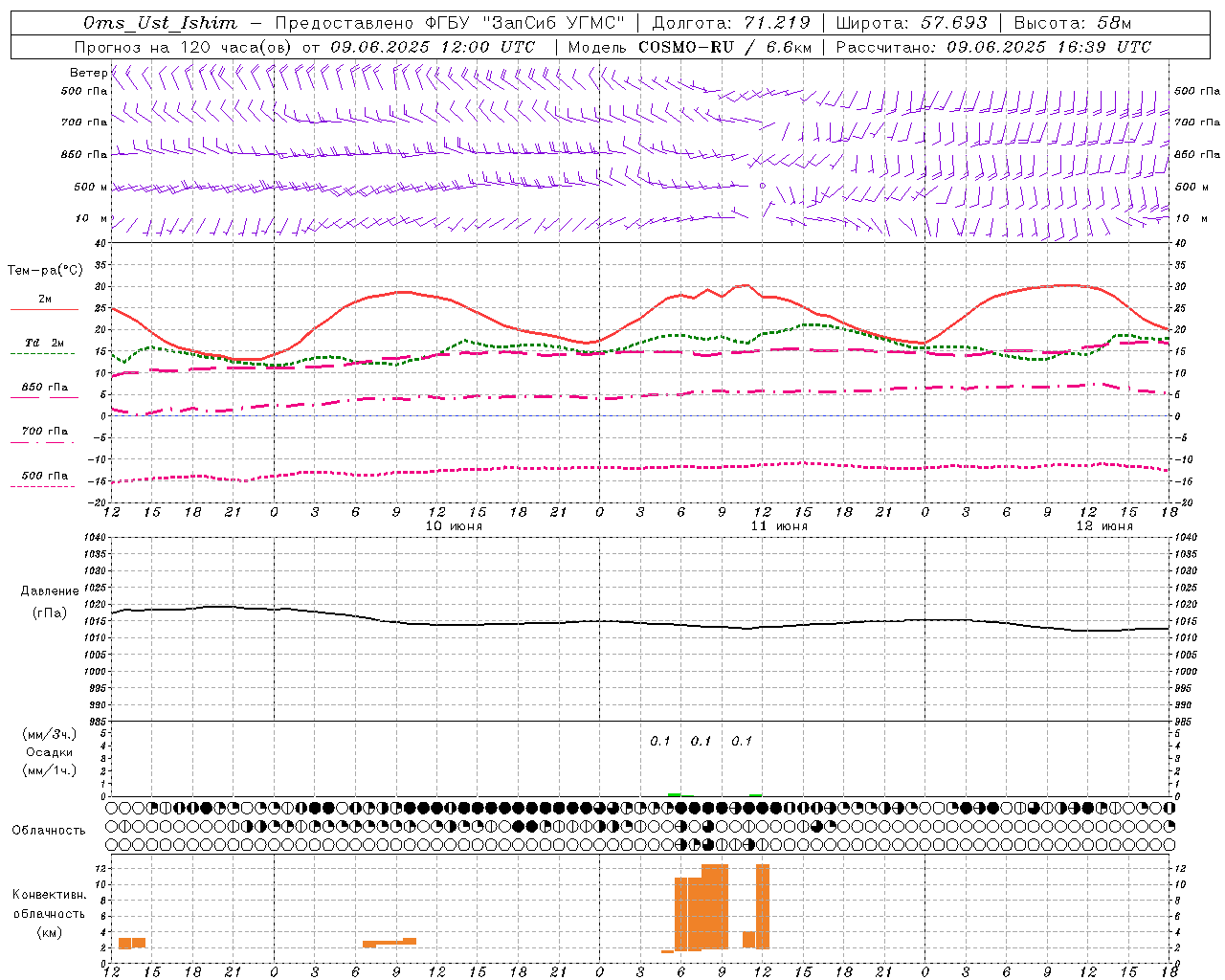Viewport: 1225px width, 980px height.
Task: Click the Осадки panel label
Action: [x=50, y=752]
